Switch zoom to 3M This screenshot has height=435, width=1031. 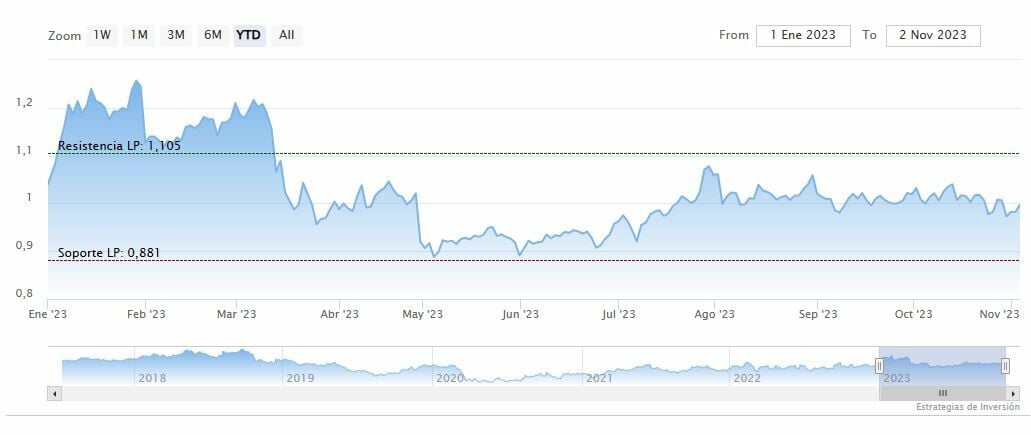click(176, 35)
